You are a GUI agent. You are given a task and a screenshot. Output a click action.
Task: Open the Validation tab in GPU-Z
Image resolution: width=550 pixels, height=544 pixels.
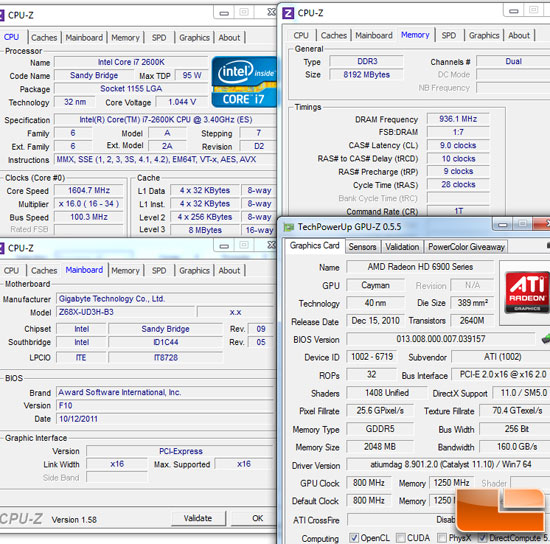coord(402,247)
